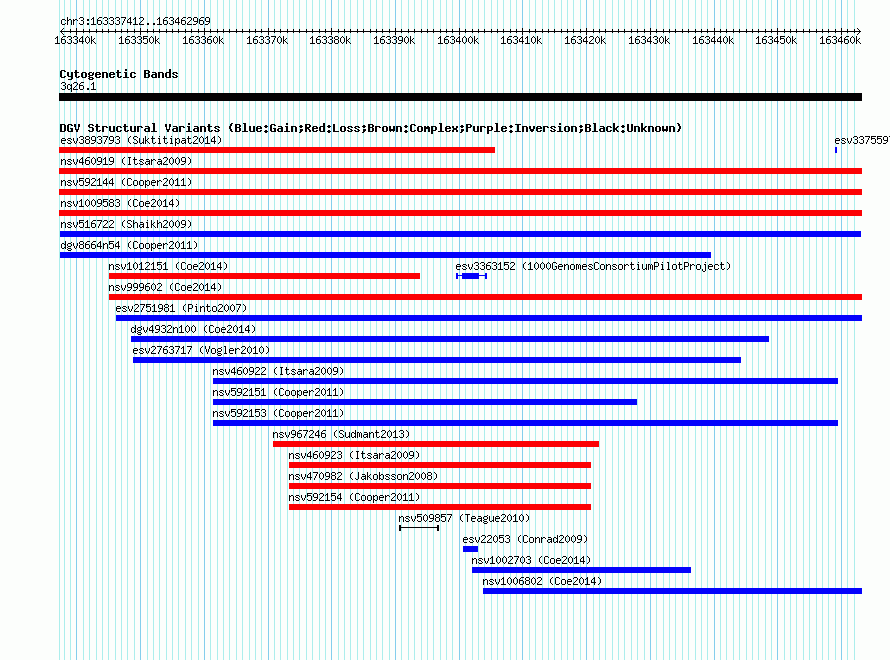Open the nsv967246 (Sudmant2013) label
This screenshot has width=890, height=660.
(x=341, y=434)
